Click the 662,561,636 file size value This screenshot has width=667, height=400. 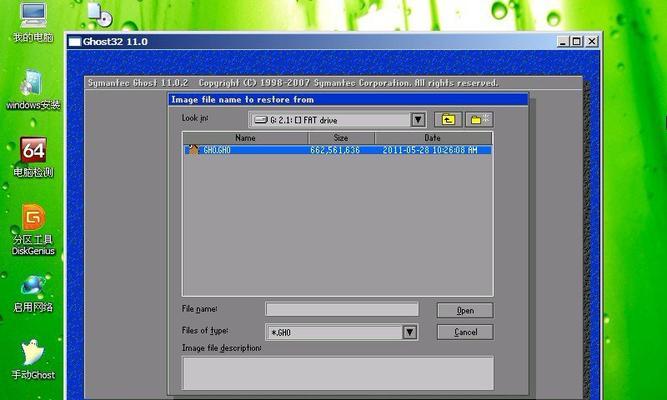pyautogui.click(x=335, y=150)
